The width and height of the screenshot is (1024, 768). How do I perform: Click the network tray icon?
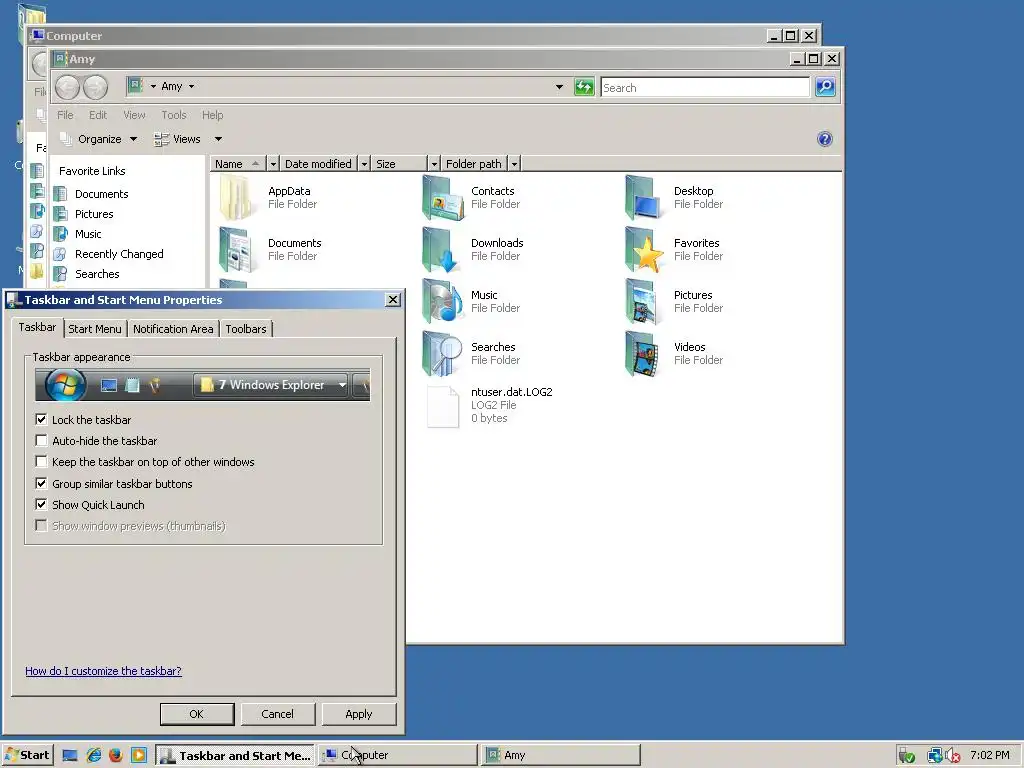pyautogui.click(x=935, y=756)
